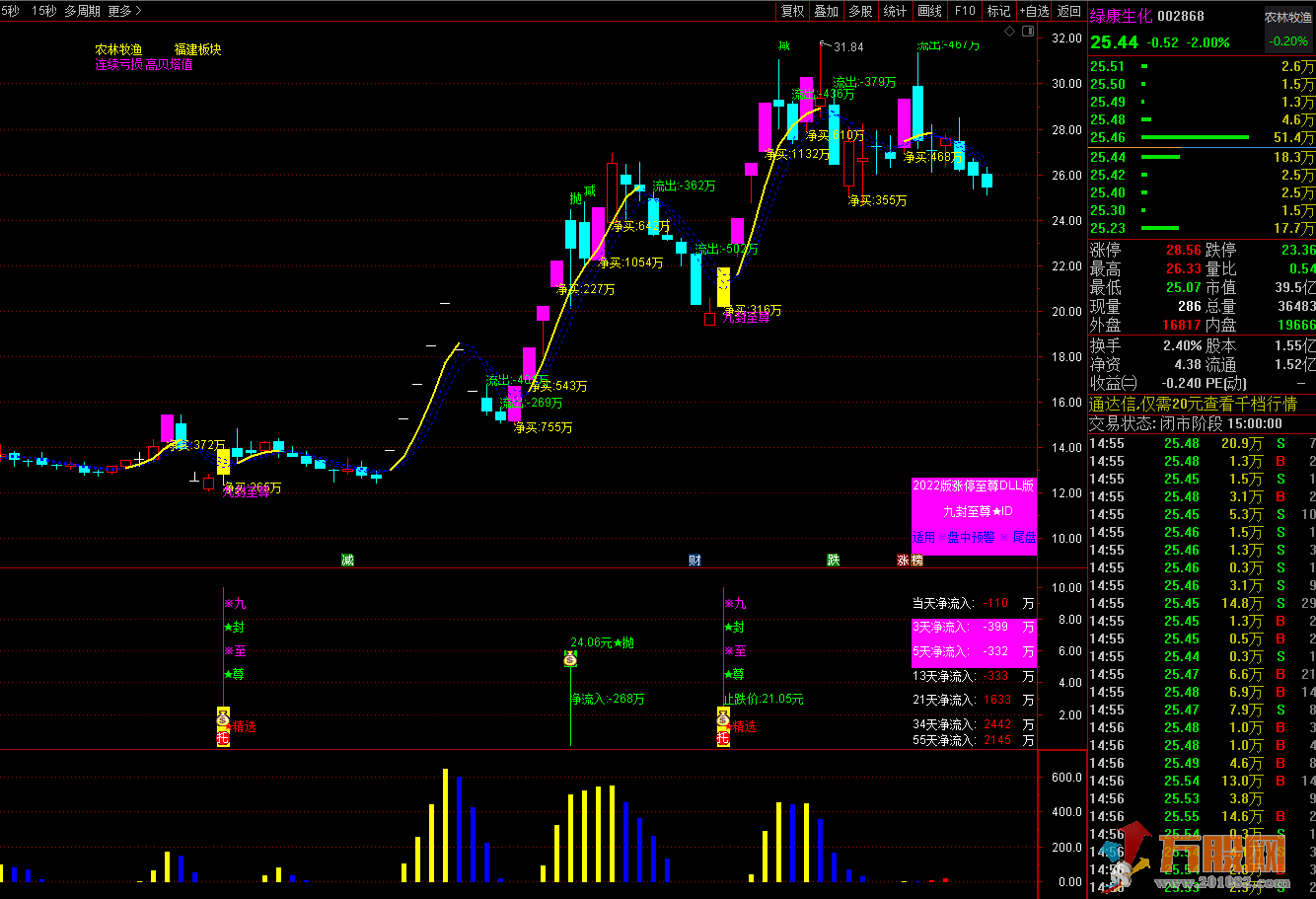Click the 2022版涨停至尊DLL版 indicator title

(973, 486)
